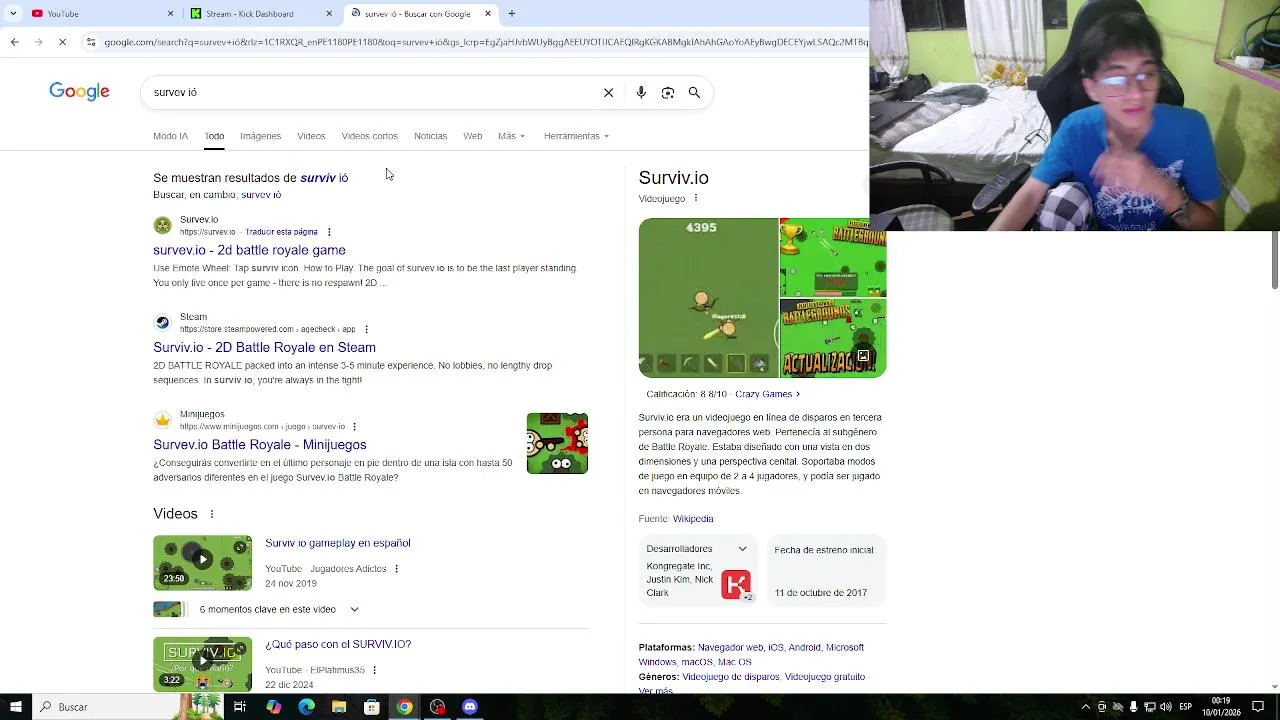Open Windows Start menu
The image size is (1280, 720).
(15, 707)
